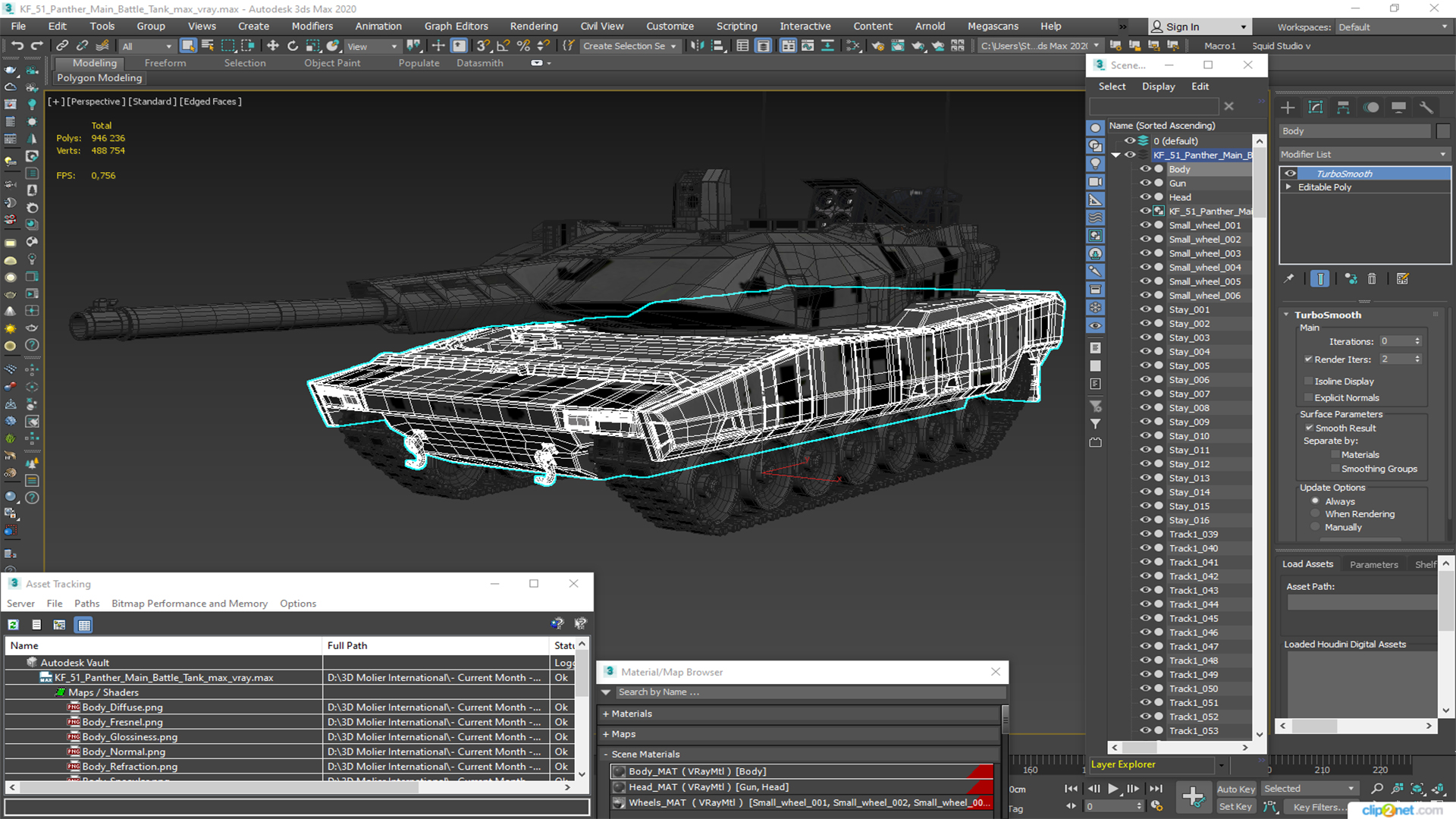The image size is (1456, 819).
Task: Click the Undo arrow icon
Action: pos(17,45)
